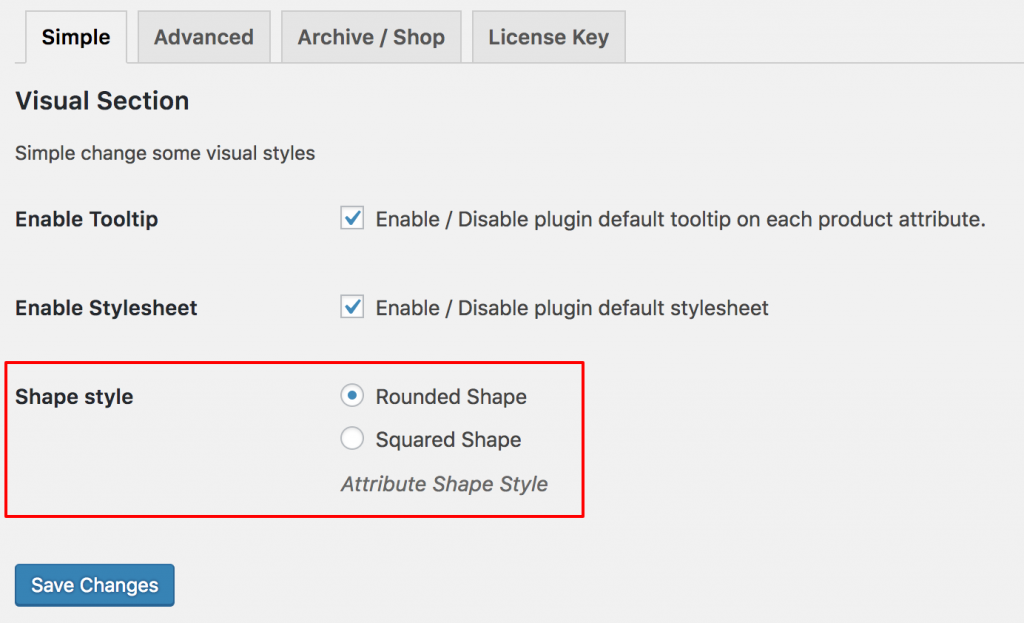Click the Shape style label

[x=74, y=396]
